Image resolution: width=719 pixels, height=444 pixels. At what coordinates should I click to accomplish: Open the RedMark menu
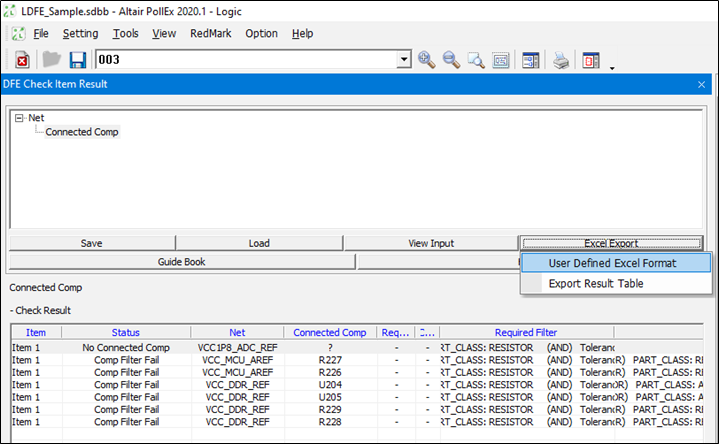210,33
